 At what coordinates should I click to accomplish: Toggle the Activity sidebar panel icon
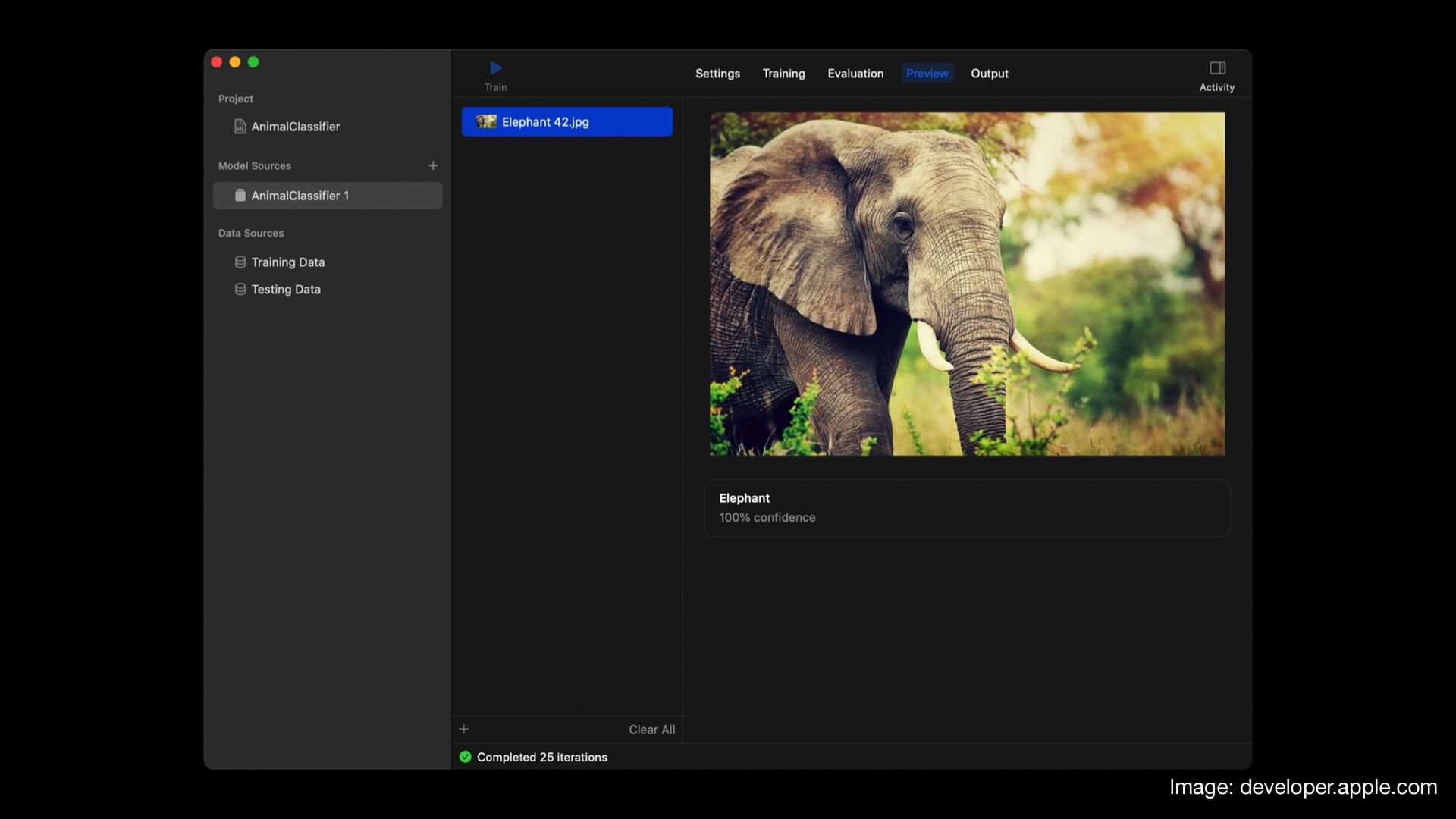tap(1217, 68)
